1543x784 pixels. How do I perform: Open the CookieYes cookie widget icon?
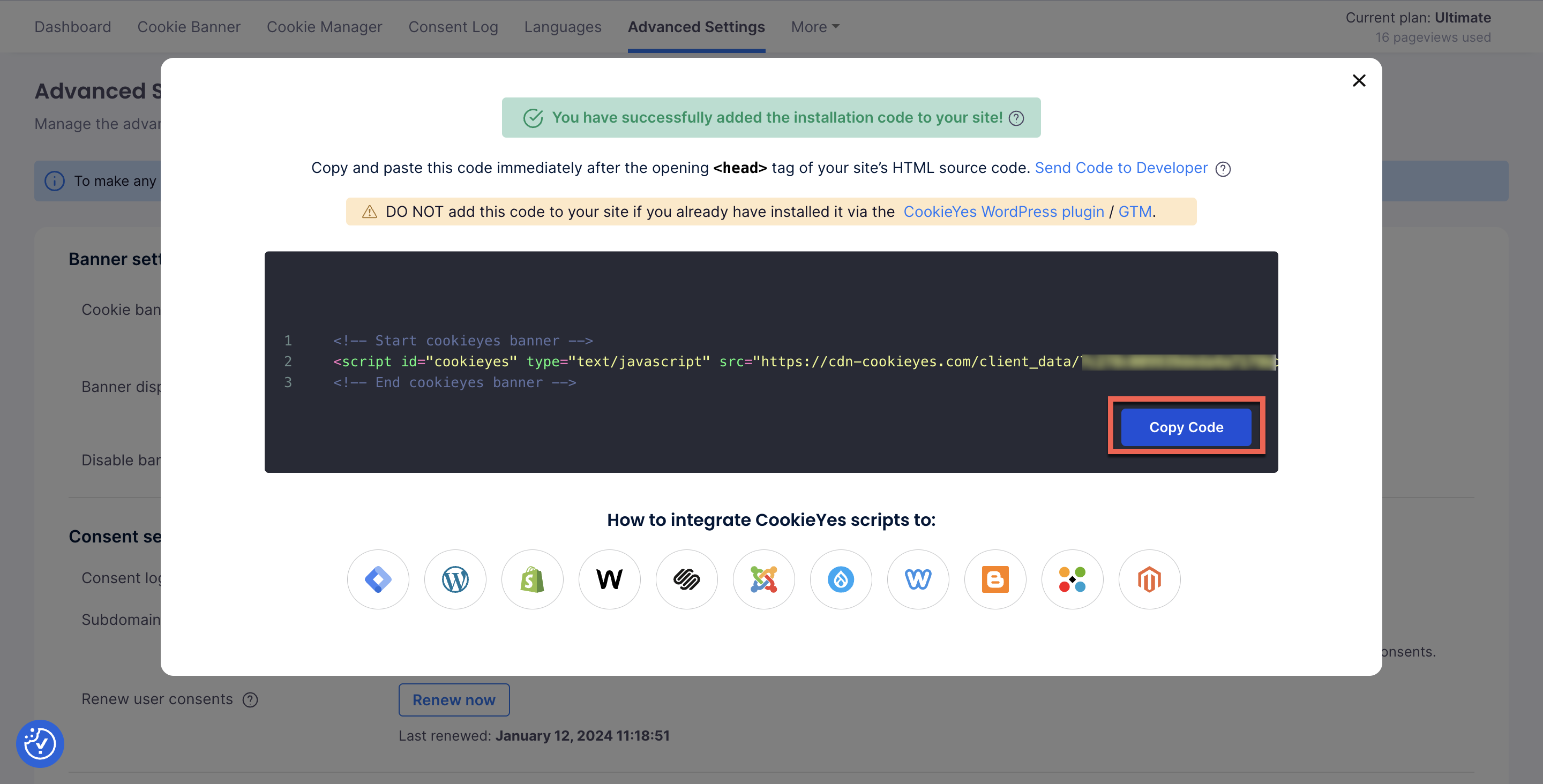[x=40, y=743]
